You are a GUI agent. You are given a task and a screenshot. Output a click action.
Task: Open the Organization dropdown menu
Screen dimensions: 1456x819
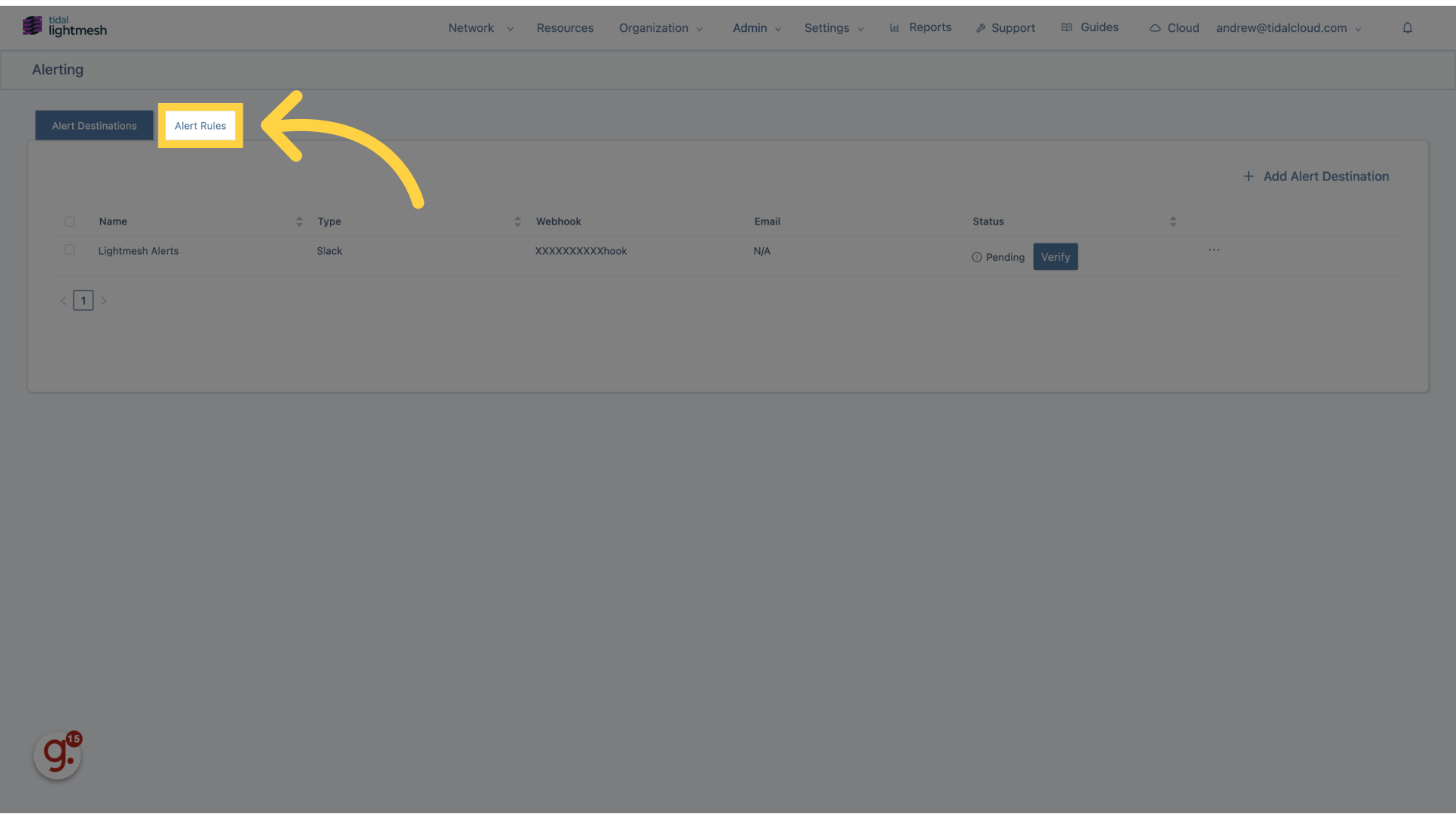pyautogui.click(x=660, y=27)
